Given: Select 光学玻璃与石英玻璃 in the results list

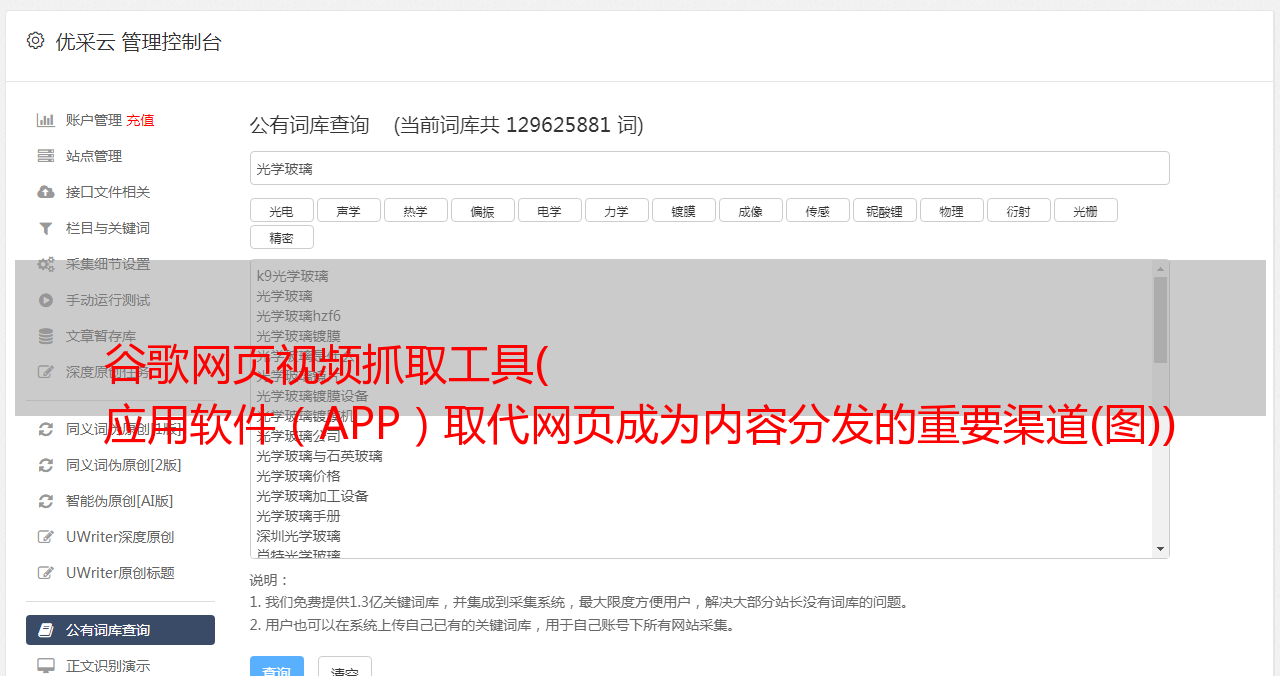Looking at the screenshot, I should 319,456.
